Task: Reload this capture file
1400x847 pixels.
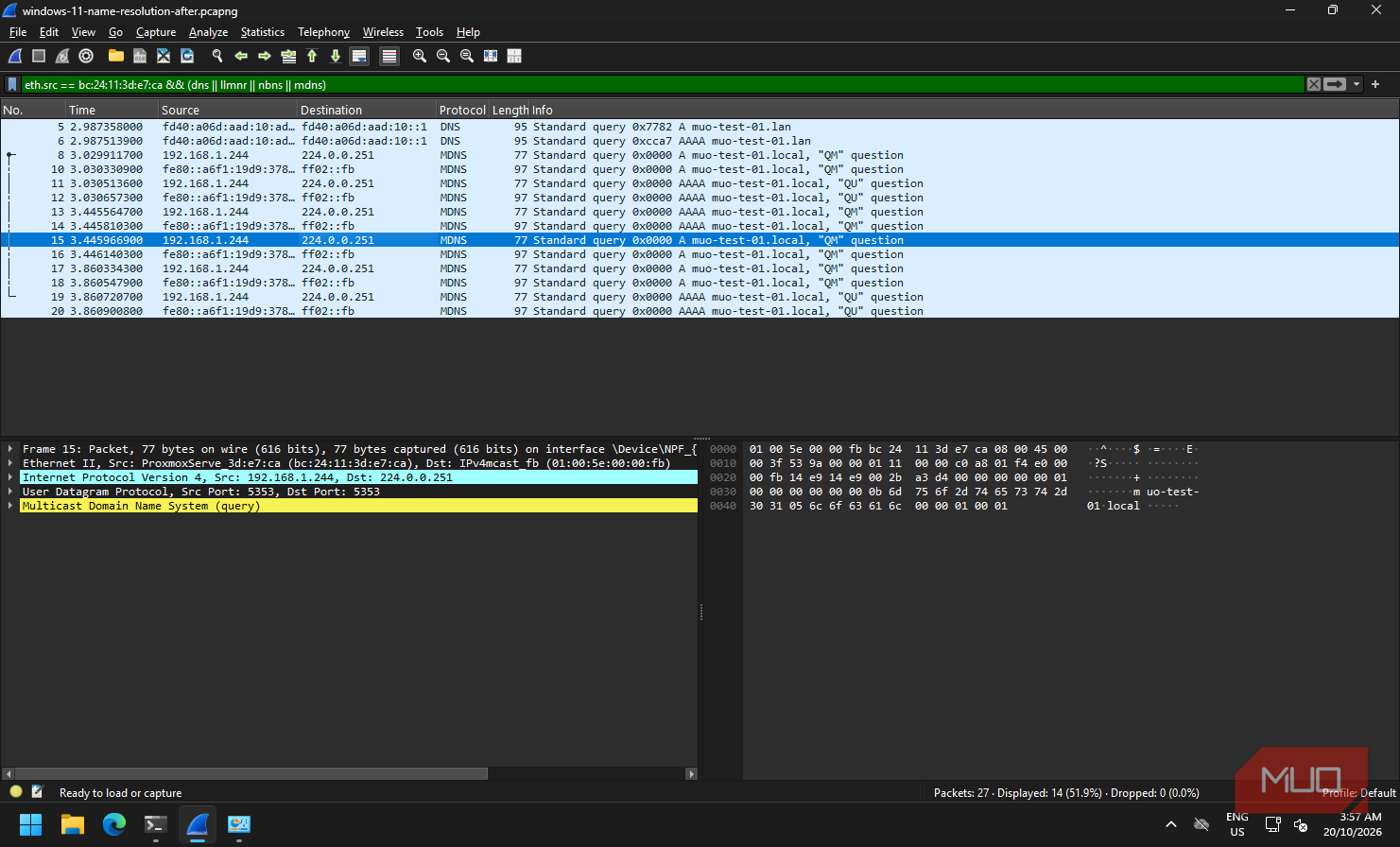Action: pyautogui.click(x=187, y=56)
